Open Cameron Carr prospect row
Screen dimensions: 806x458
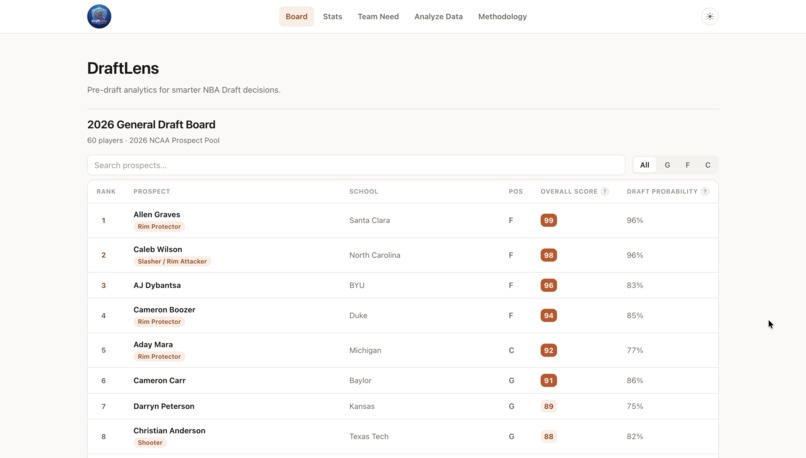click(x=402, y=380)
